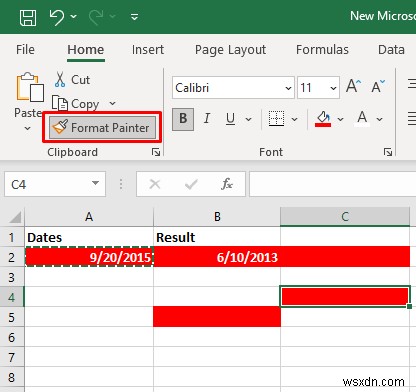Open Customize Quick Access Toolbar menu
This screenshot has width=416, height=392.
(x=134, y=17)
